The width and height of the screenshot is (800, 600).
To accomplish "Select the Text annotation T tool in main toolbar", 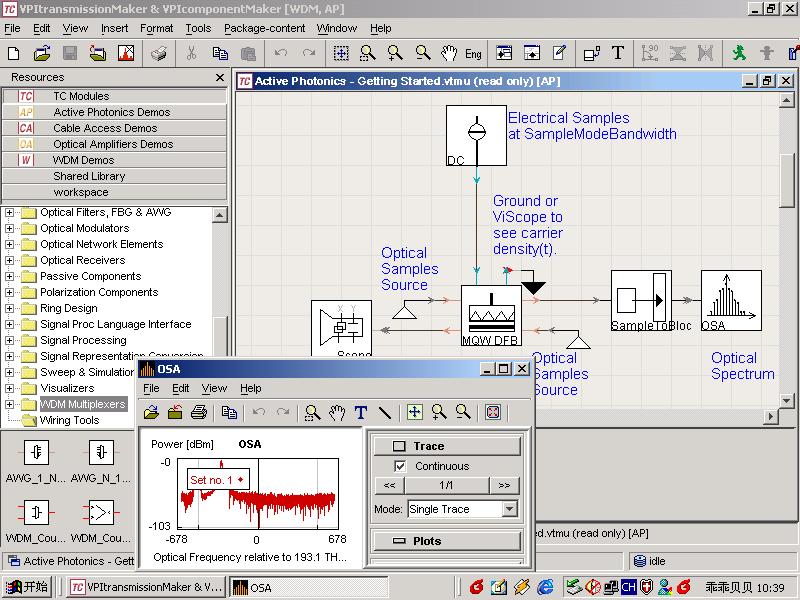I will 618,53.
